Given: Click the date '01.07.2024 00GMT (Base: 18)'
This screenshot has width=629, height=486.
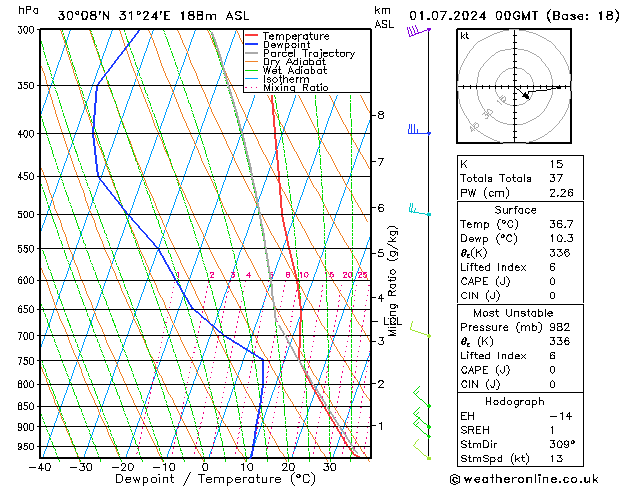Looking at the screenshot, I should coord(514,16).
